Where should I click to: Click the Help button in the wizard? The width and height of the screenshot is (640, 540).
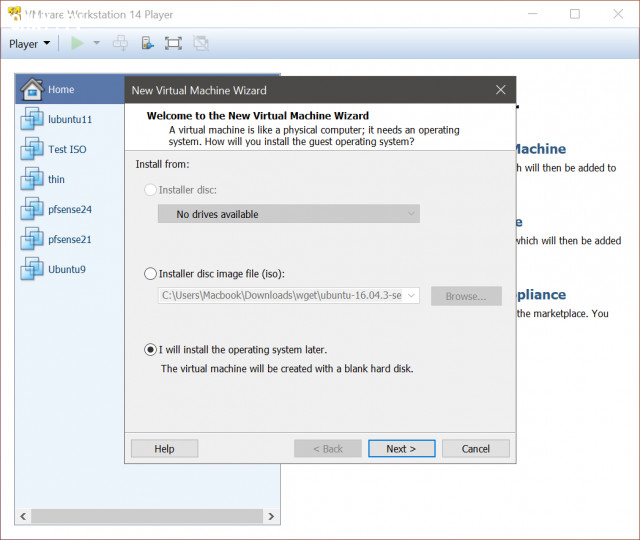(x=164, y=449)
